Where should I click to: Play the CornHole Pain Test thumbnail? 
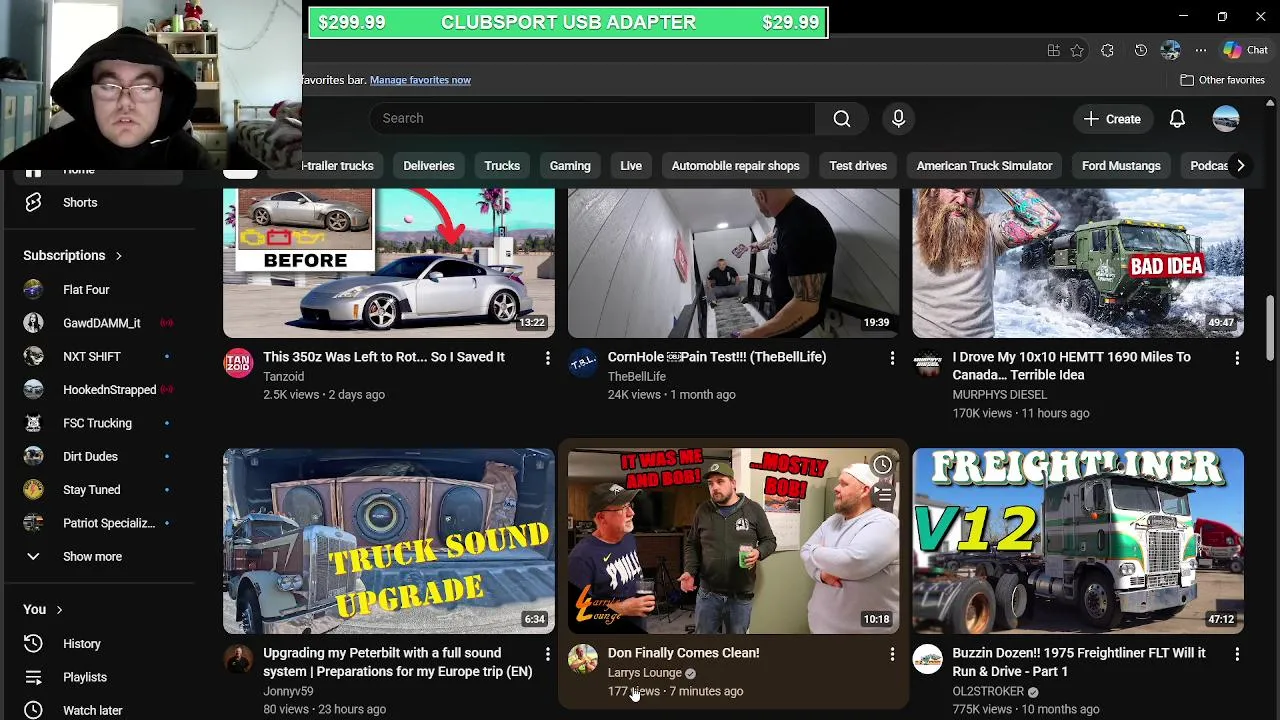click(733, 262)
